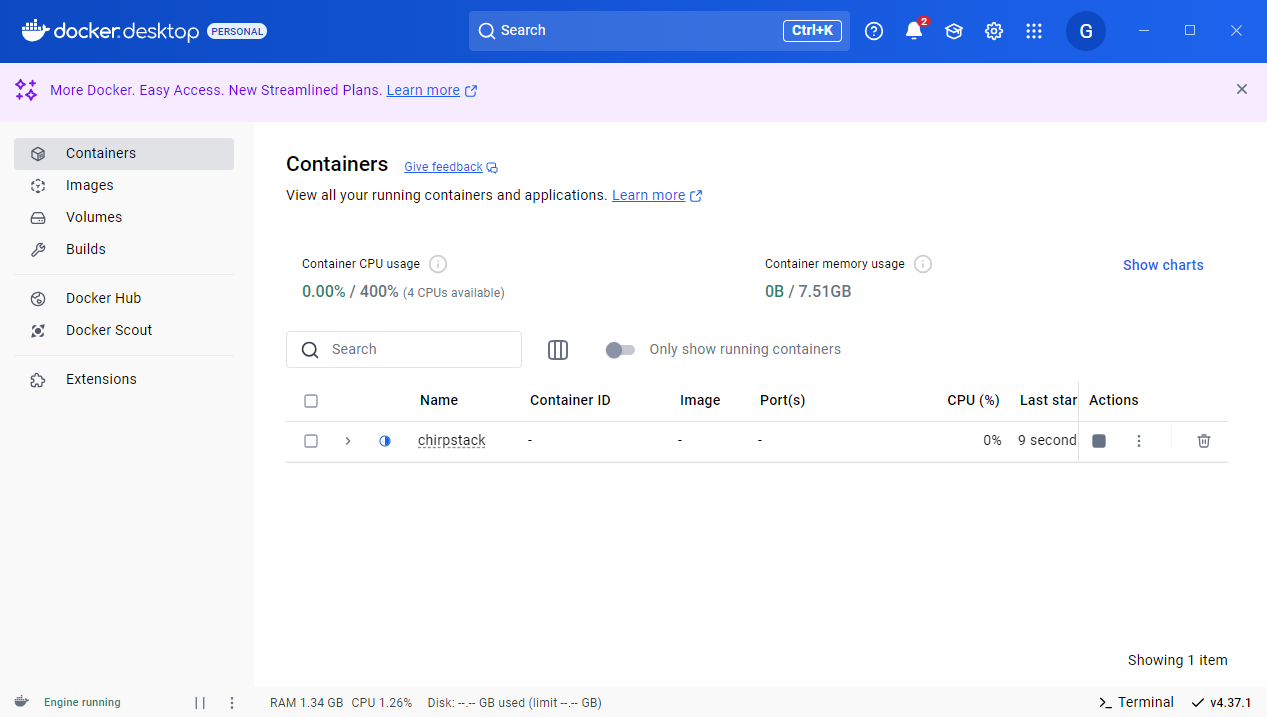The width and height of the screenshot is (1267, 717).
Task: Open the Learning center graduation cap icon
Action: 954,31
